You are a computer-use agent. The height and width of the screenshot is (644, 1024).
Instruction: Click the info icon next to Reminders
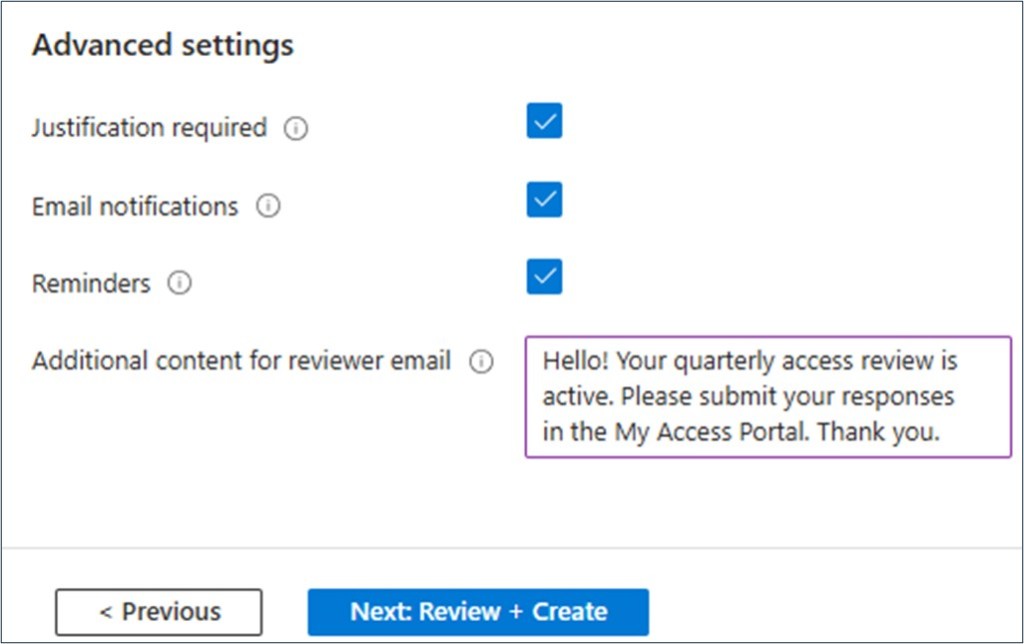pyautogui.click(x=179, y=284)
